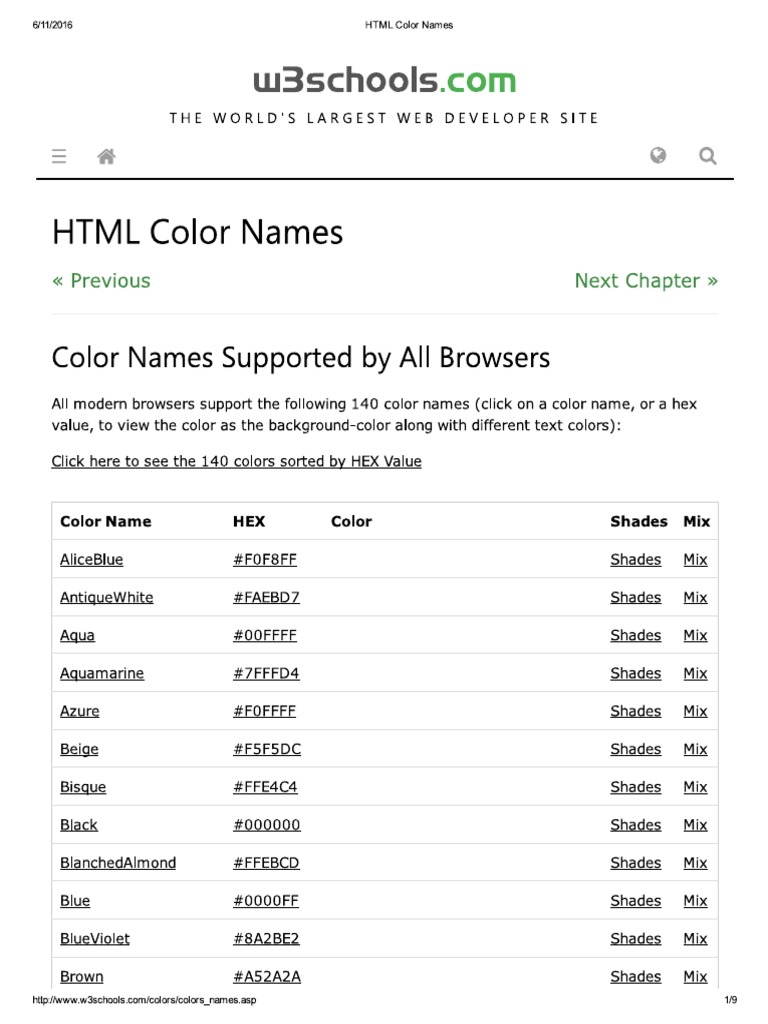Click the #F5F5DC hex link
768x1024 pixels.
(265, 750)
